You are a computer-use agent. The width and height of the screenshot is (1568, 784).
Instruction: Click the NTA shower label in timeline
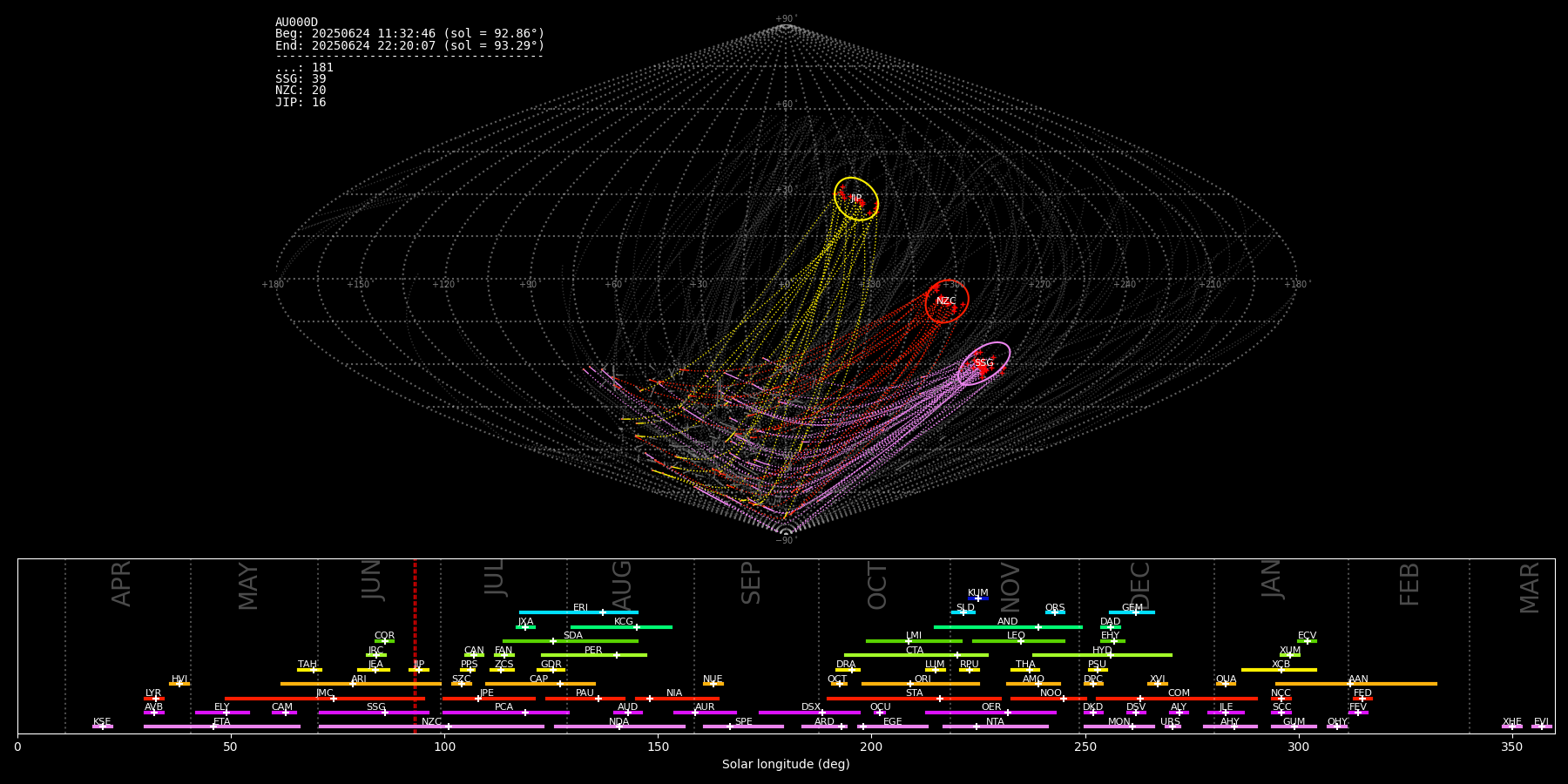click(x=995, y=722)
